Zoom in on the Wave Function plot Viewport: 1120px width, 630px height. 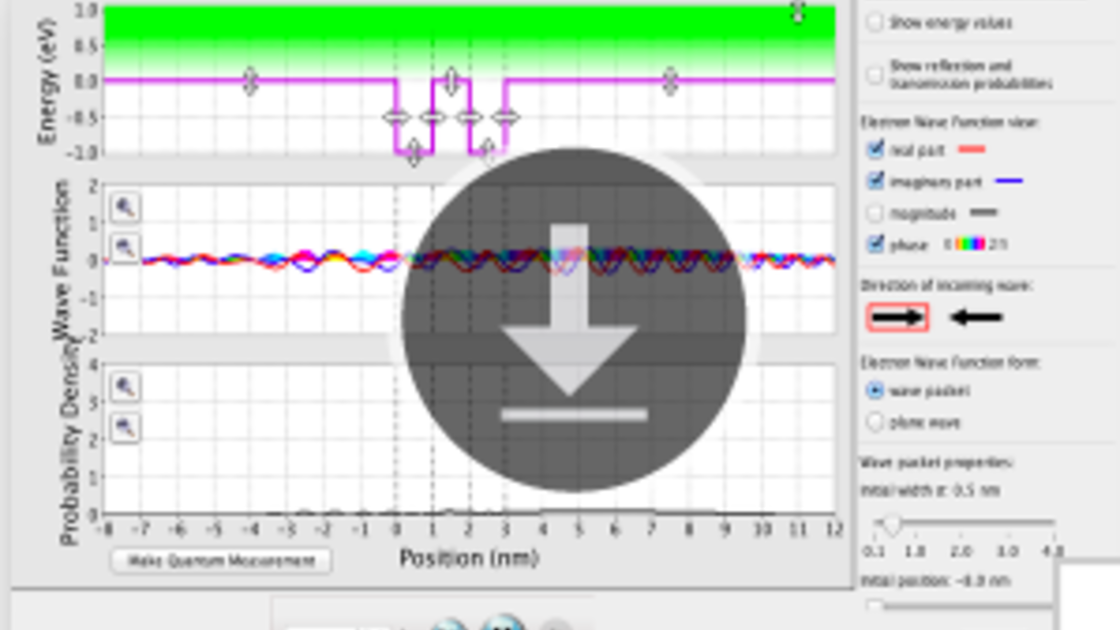tap(125, 208)
